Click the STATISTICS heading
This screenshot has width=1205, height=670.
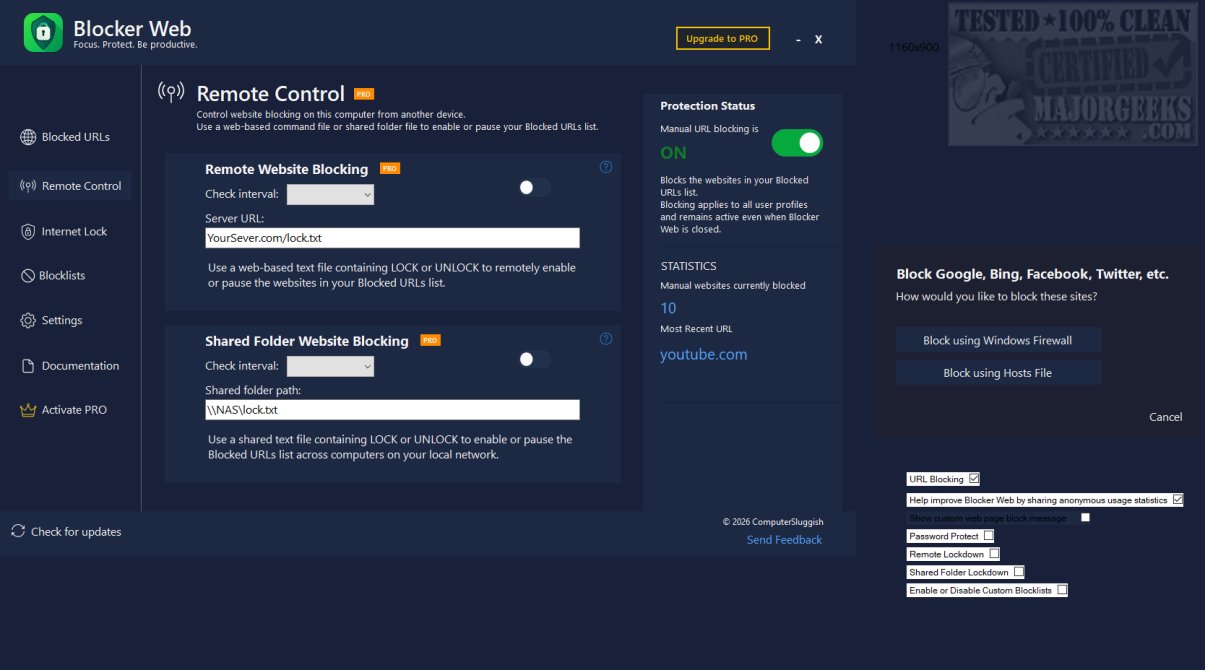[x=689, y=267]
